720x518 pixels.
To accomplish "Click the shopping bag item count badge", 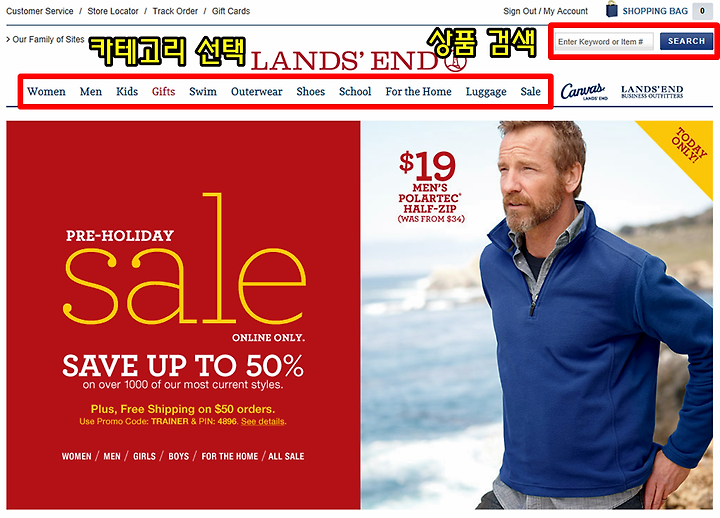I will click(x=702, y=11).
